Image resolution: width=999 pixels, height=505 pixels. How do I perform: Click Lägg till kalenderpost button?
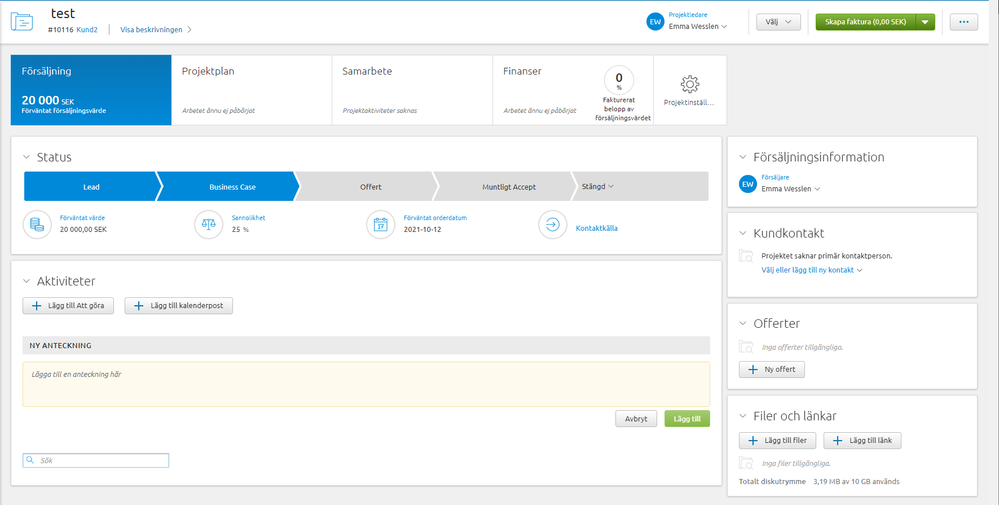(179, 306)
